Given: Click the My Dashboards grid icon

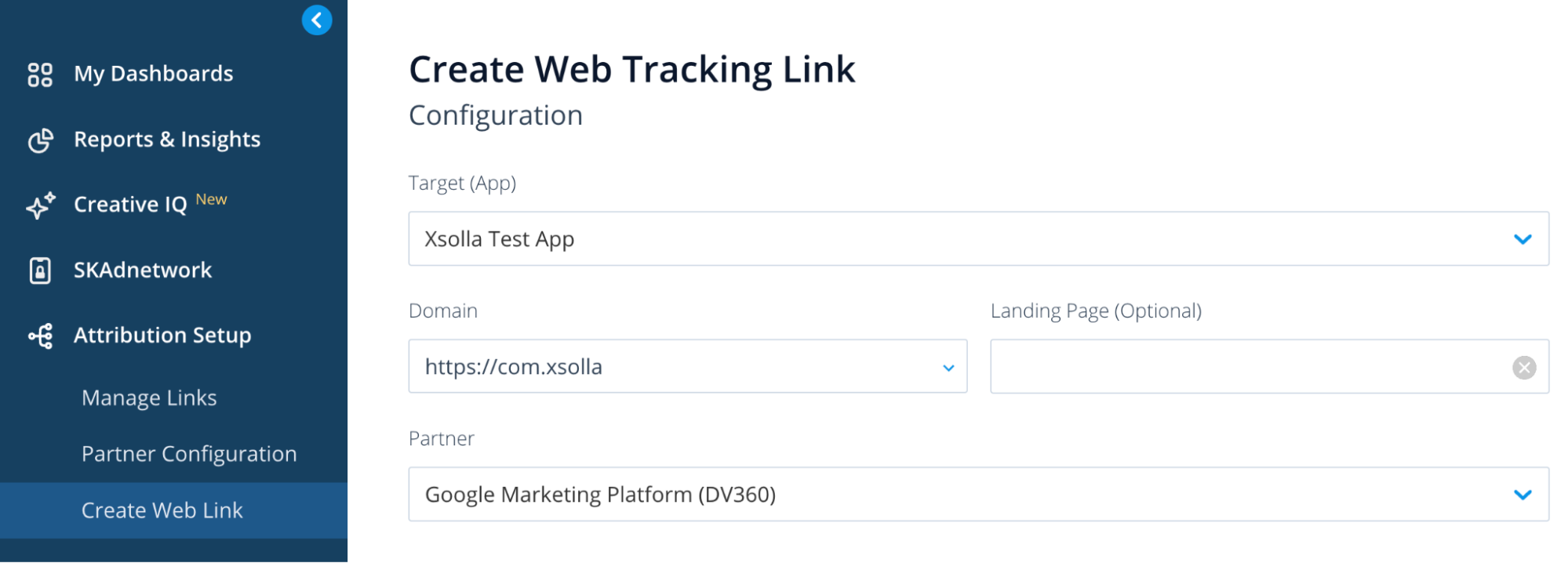Looking at the screenshot, I should (40, 74).
